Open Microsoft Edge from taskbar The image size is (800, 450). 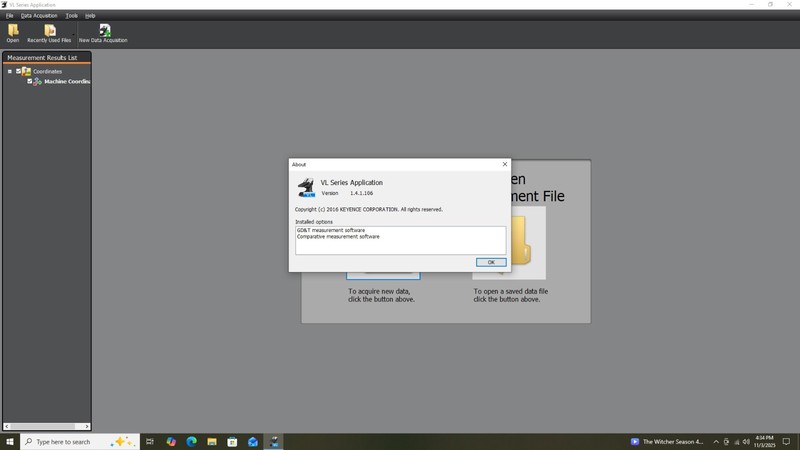tap(191, 442)
